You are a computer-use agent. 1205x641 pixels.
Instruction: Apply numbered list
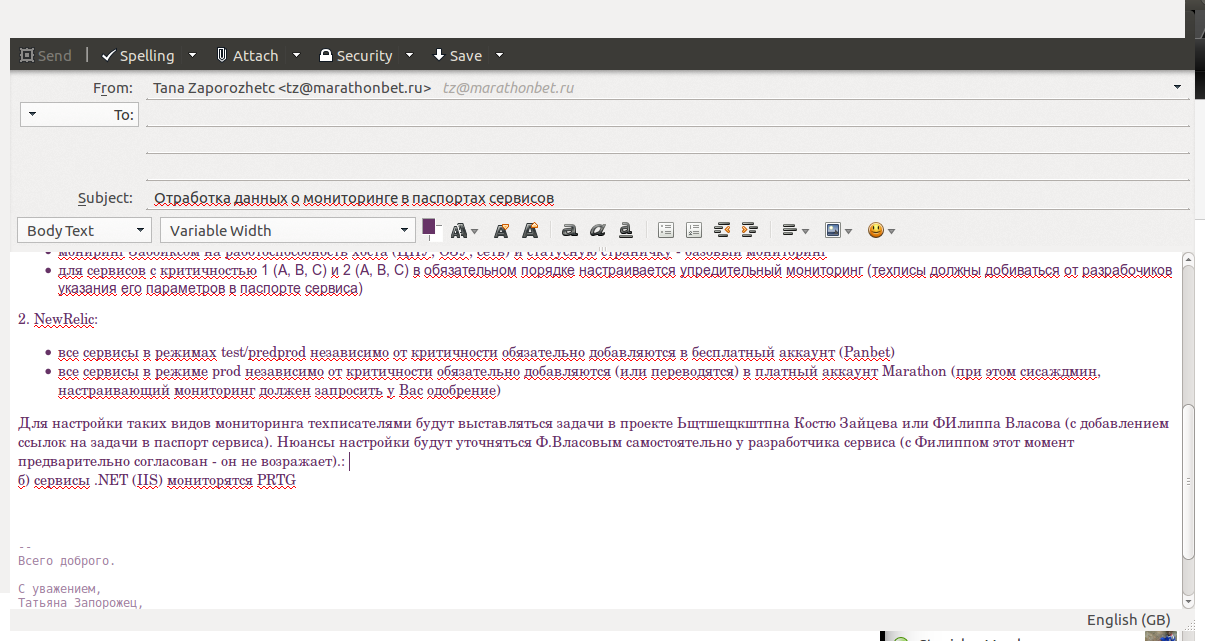(x=694, y=230)
